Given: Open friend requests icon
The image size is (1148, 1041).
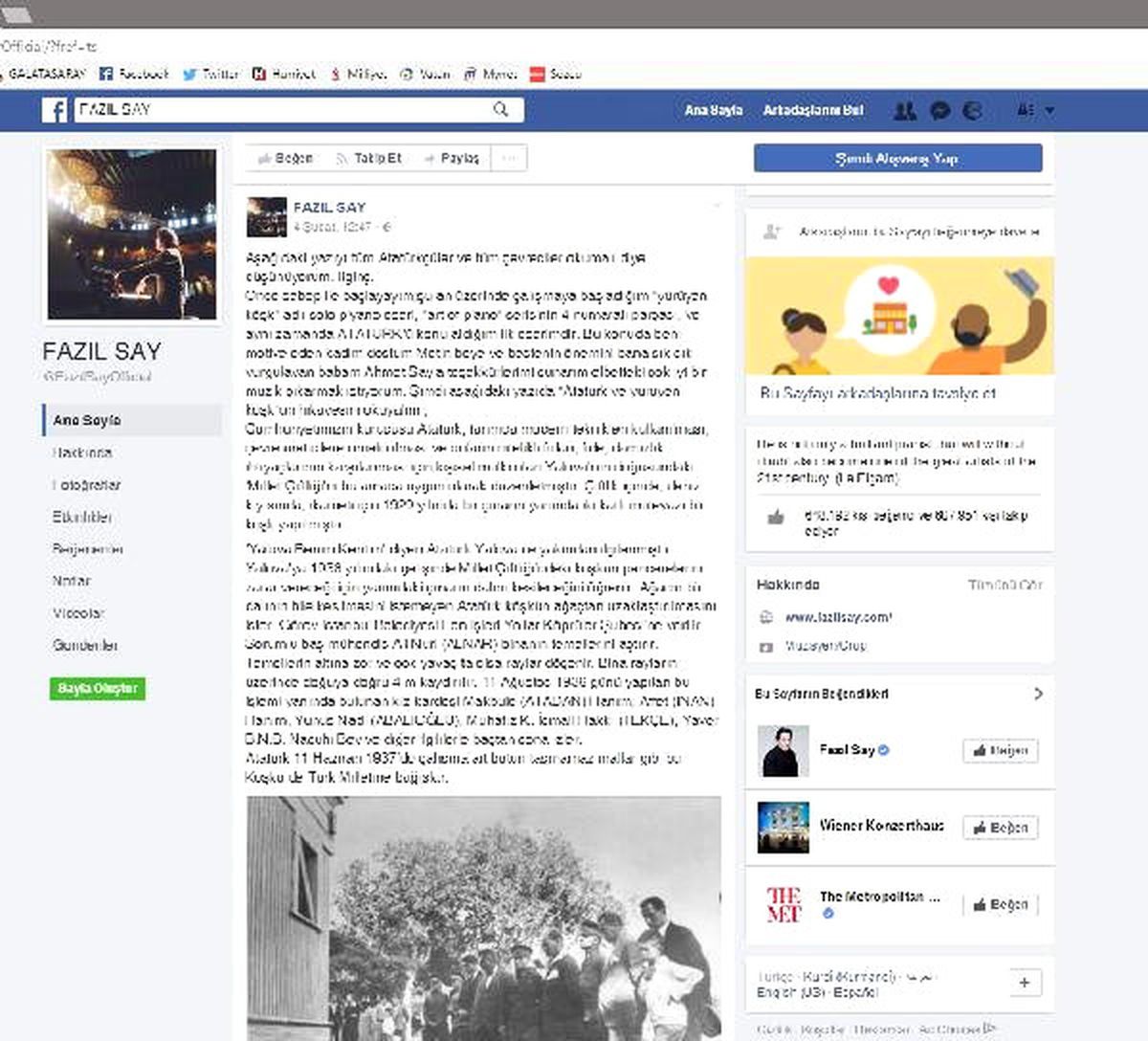Looking at the screenshot, I should coord(904,110).
